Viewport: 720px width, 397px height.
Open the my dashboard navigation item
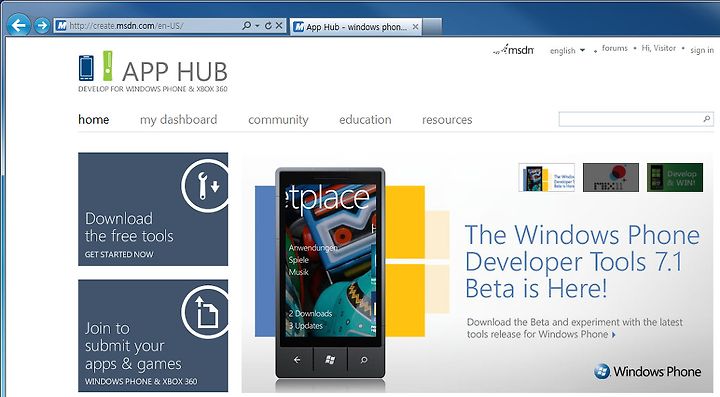coord(179,120)
